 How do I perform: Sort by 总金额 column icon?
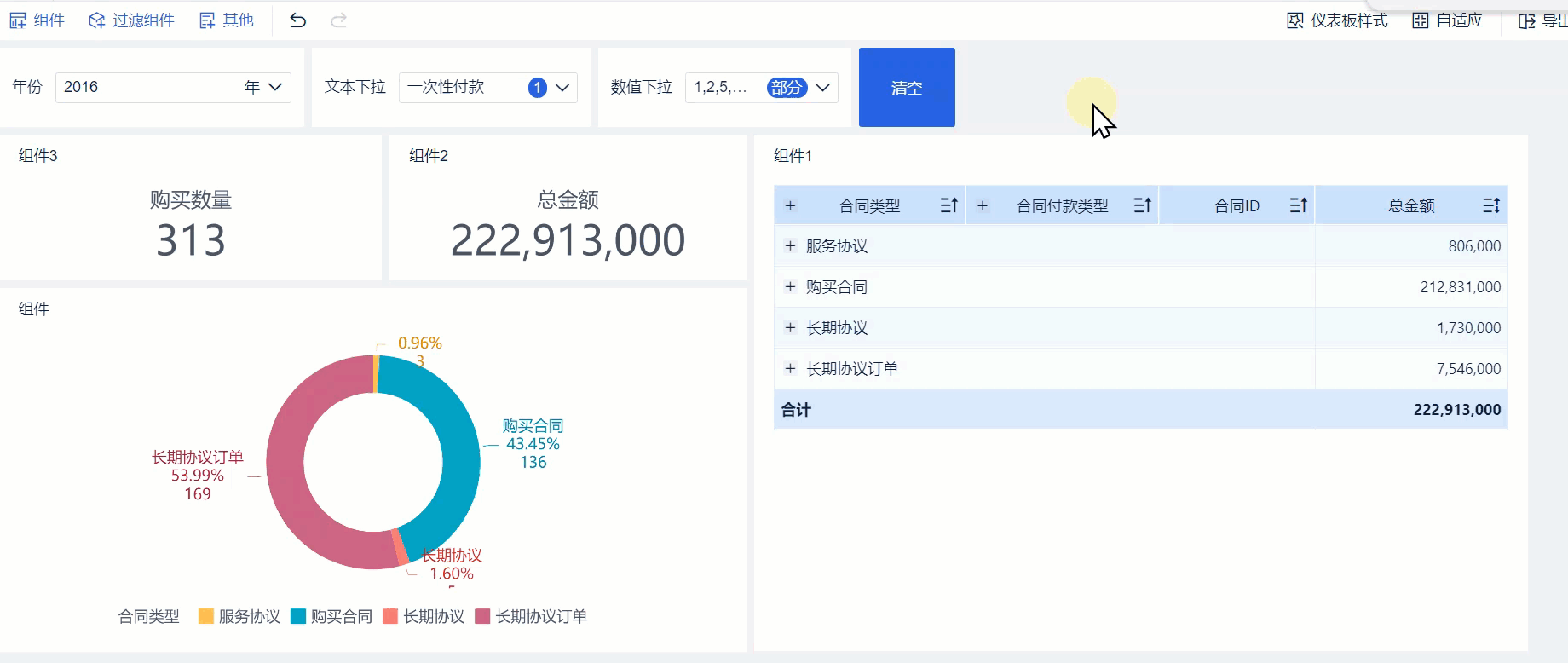(x=1490, y=205)
